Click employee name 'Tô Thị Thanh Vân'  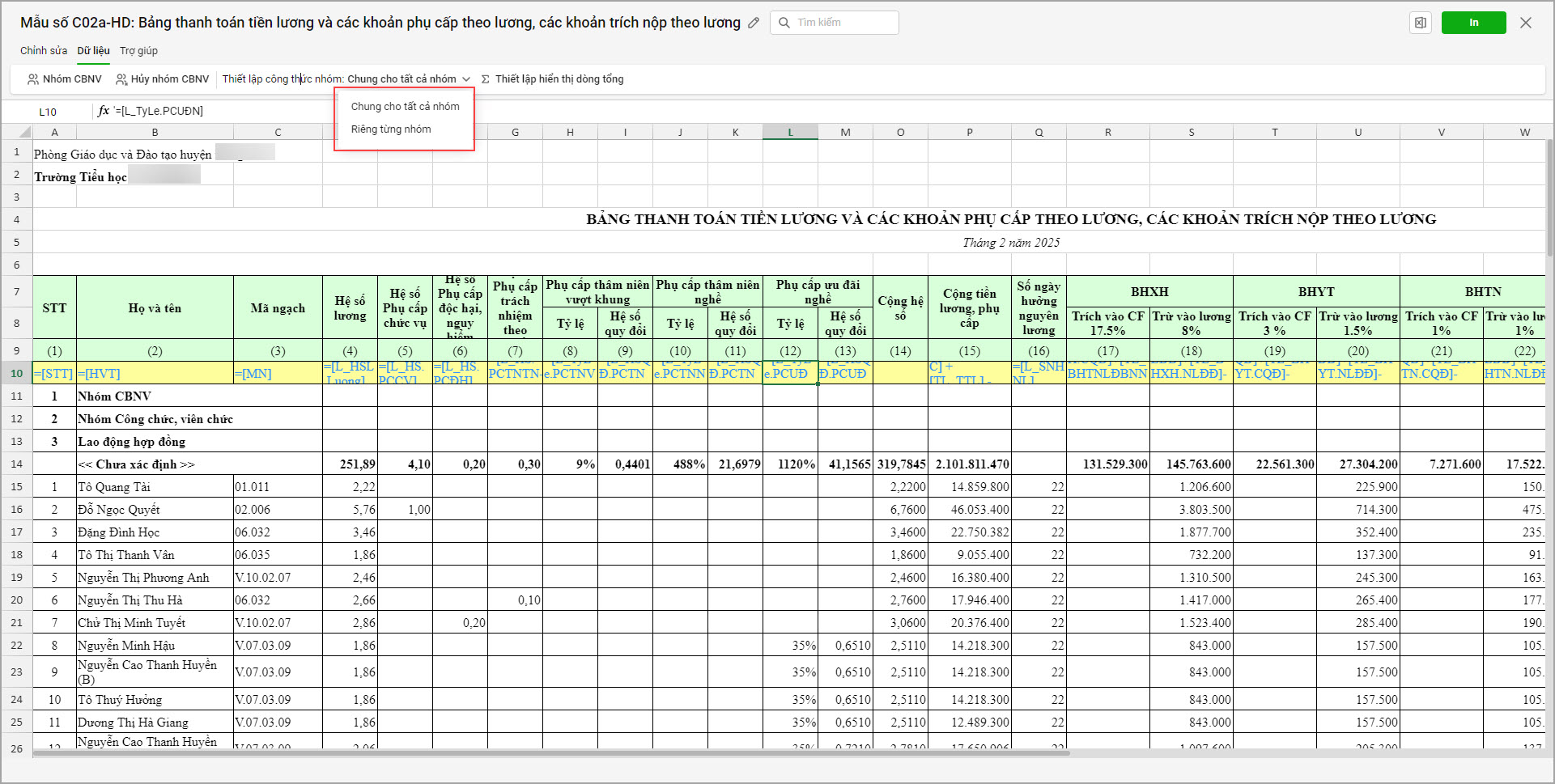pos(126,555)
